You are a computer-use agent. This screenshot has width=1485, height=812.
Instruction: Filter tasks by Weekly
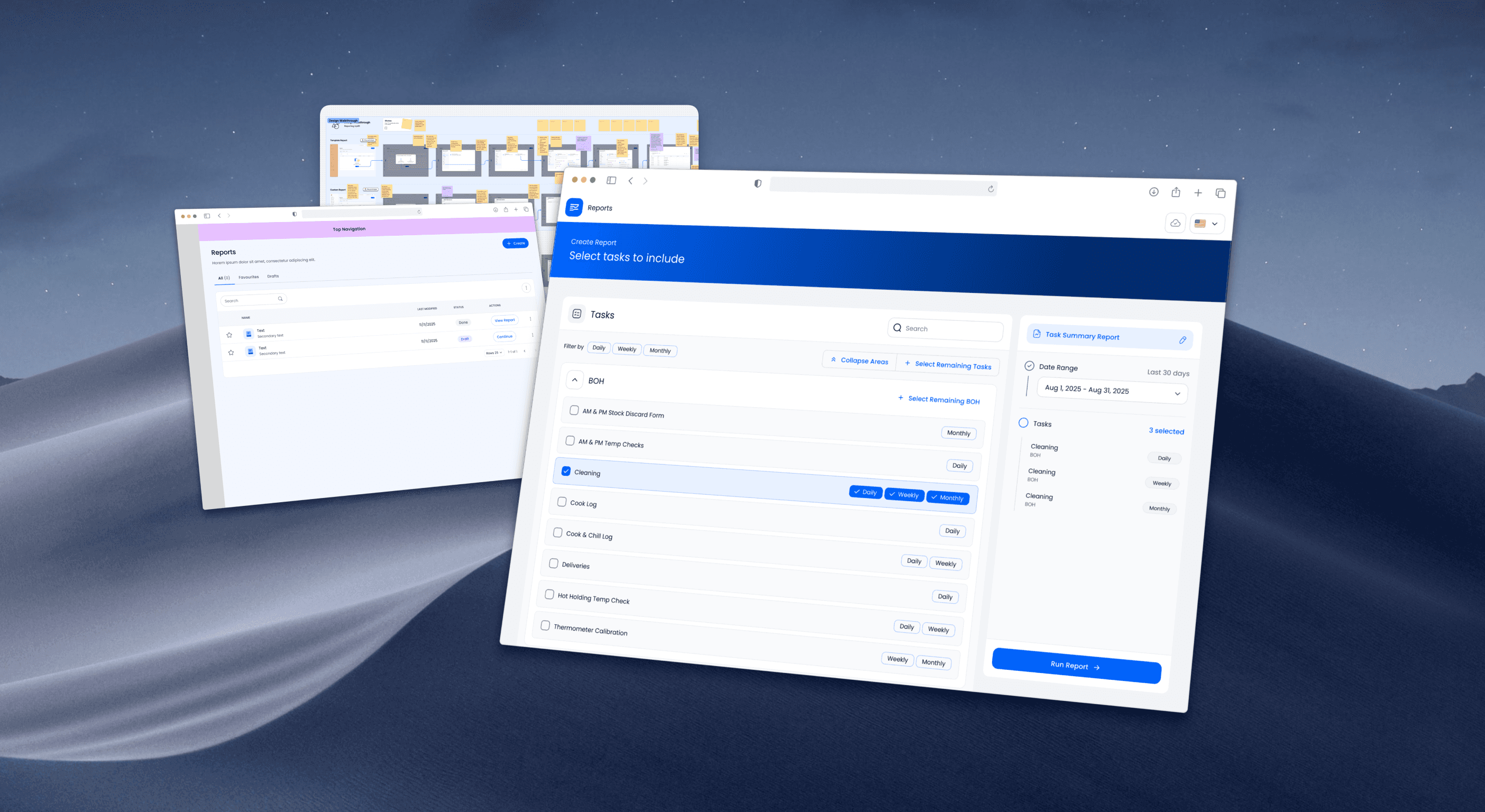(x=627, y=349)
